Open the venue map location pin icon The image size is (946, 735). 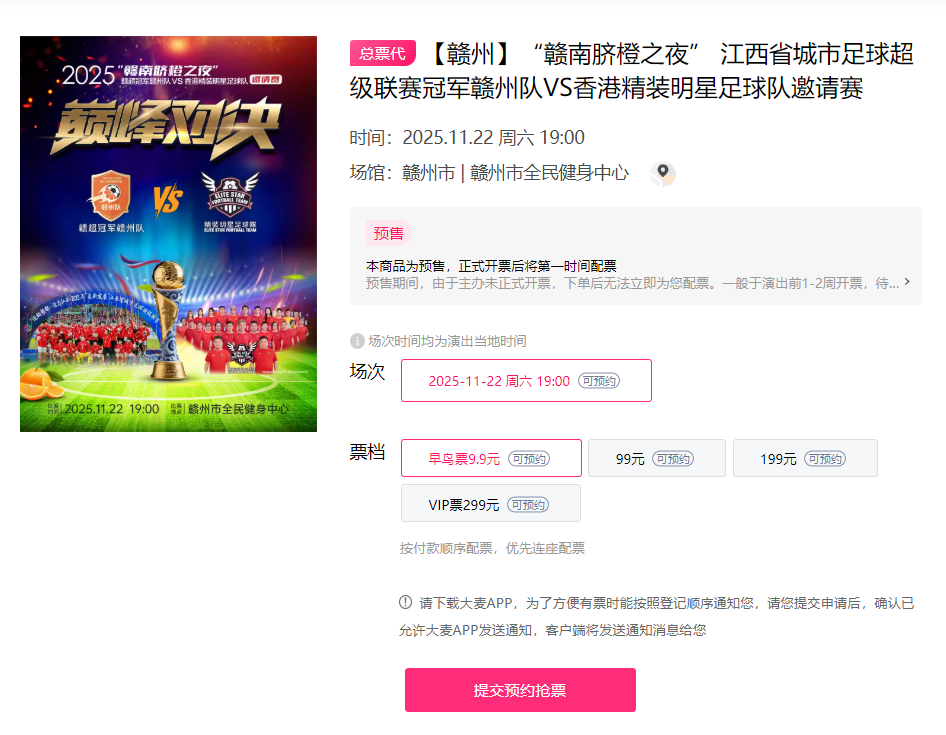pyautogui.click(x=662, y=174)
